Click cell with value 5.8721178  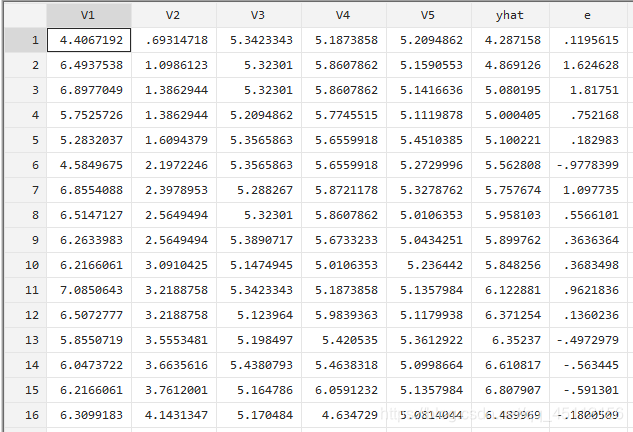[344, 190]
